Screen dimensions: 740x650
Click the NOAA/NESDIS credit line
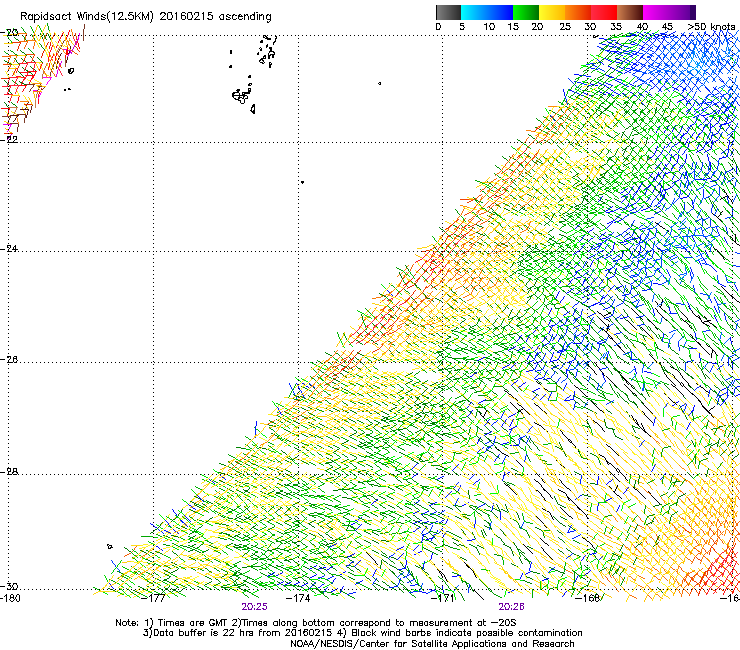click(x=432, y=644)
